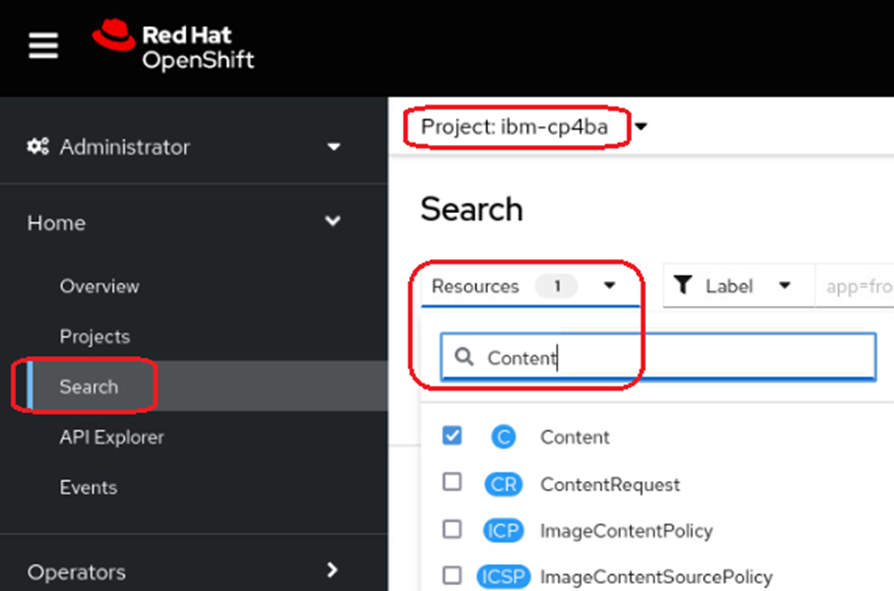Select the Content resource label

[575, 437]
